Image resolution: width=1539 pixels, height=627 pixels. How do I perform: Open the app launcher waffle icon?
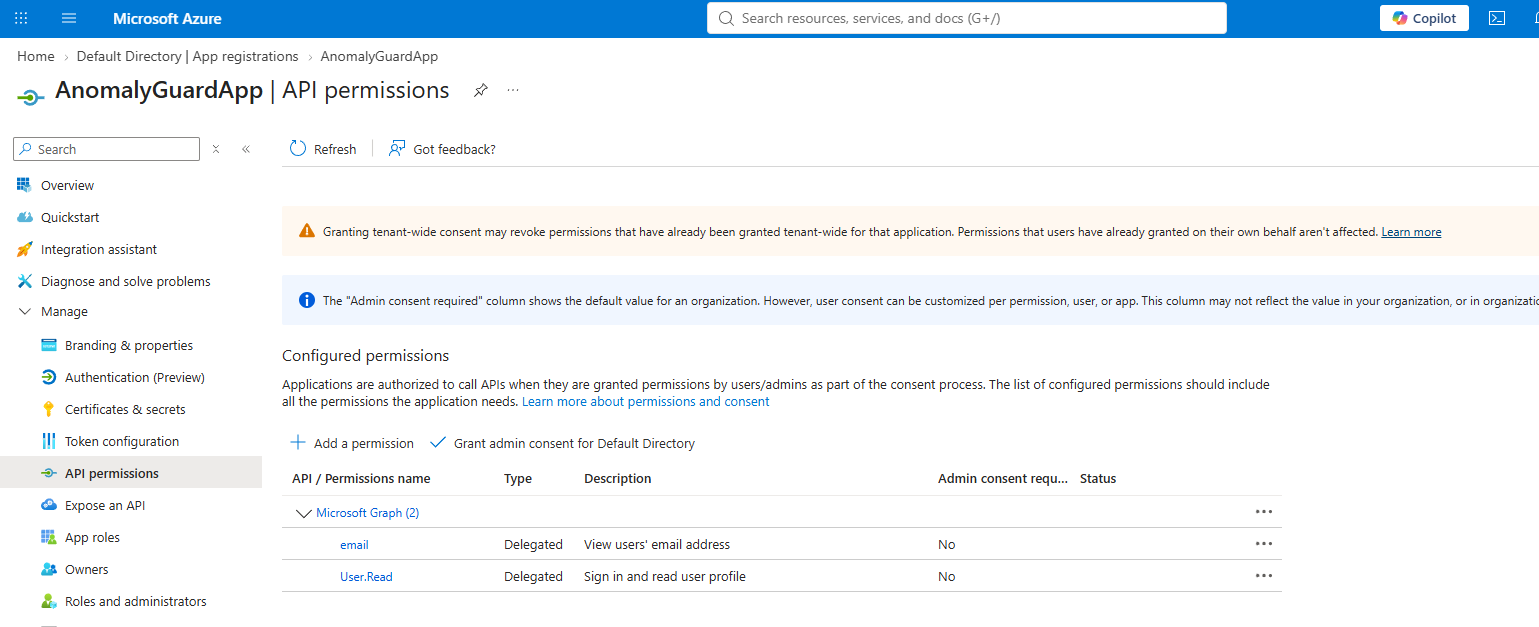click(x=21, y=18)
